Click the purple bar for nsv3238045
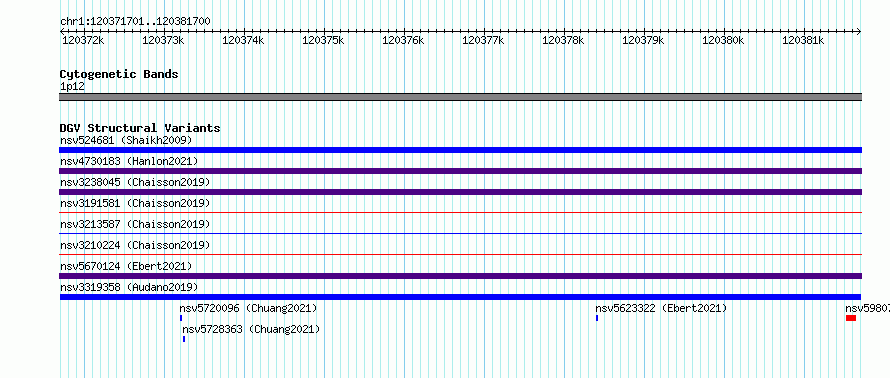Viewport: 890px width, 378px height. [460, 192]
